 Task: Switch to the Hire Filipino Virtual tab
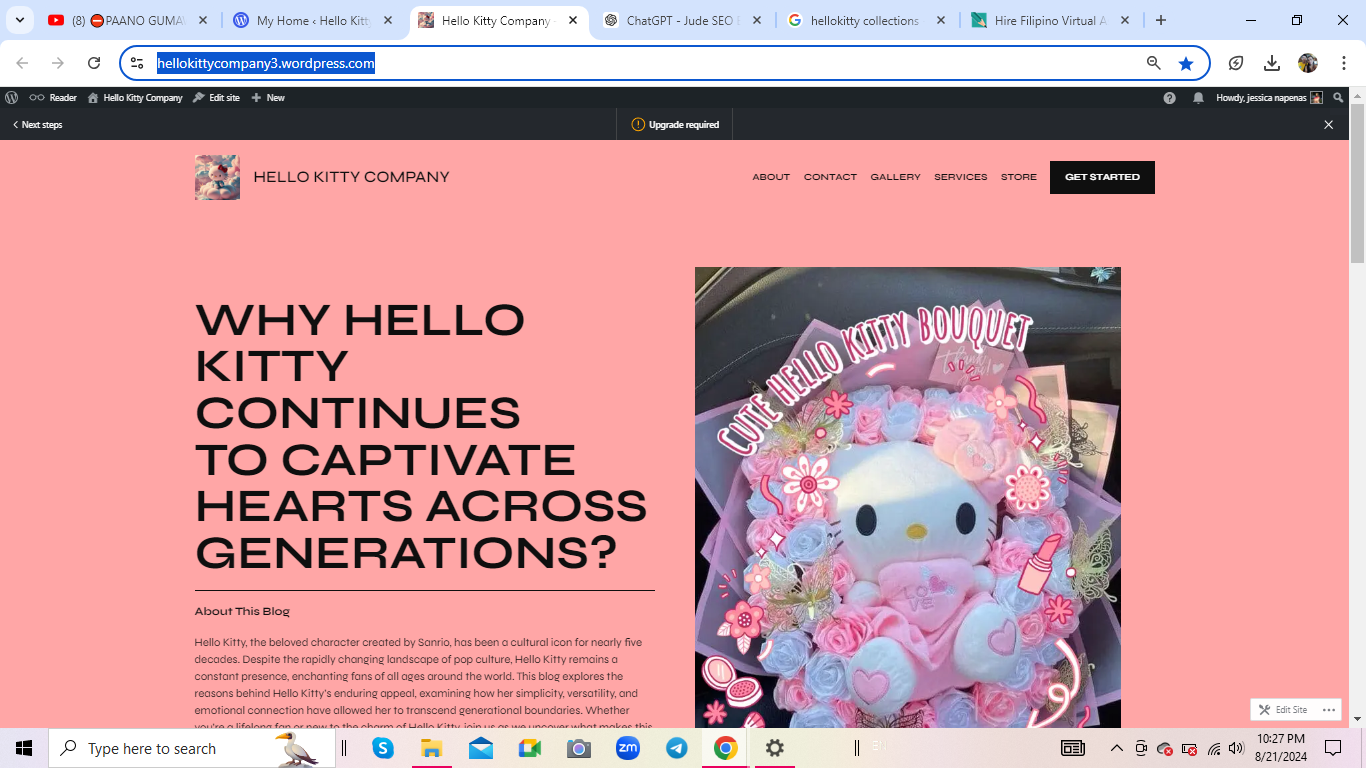coord(1050,20)
